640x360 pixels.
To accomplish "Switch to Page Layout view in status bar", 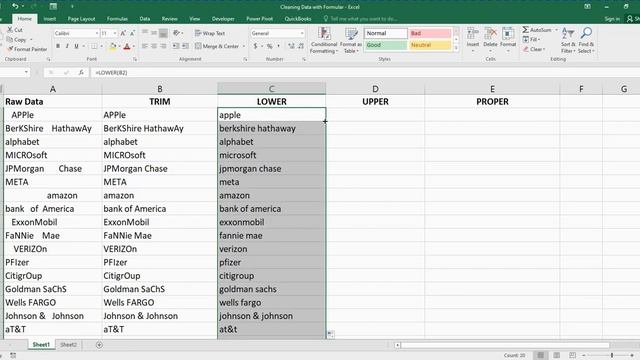I will [x=556, y=356].
